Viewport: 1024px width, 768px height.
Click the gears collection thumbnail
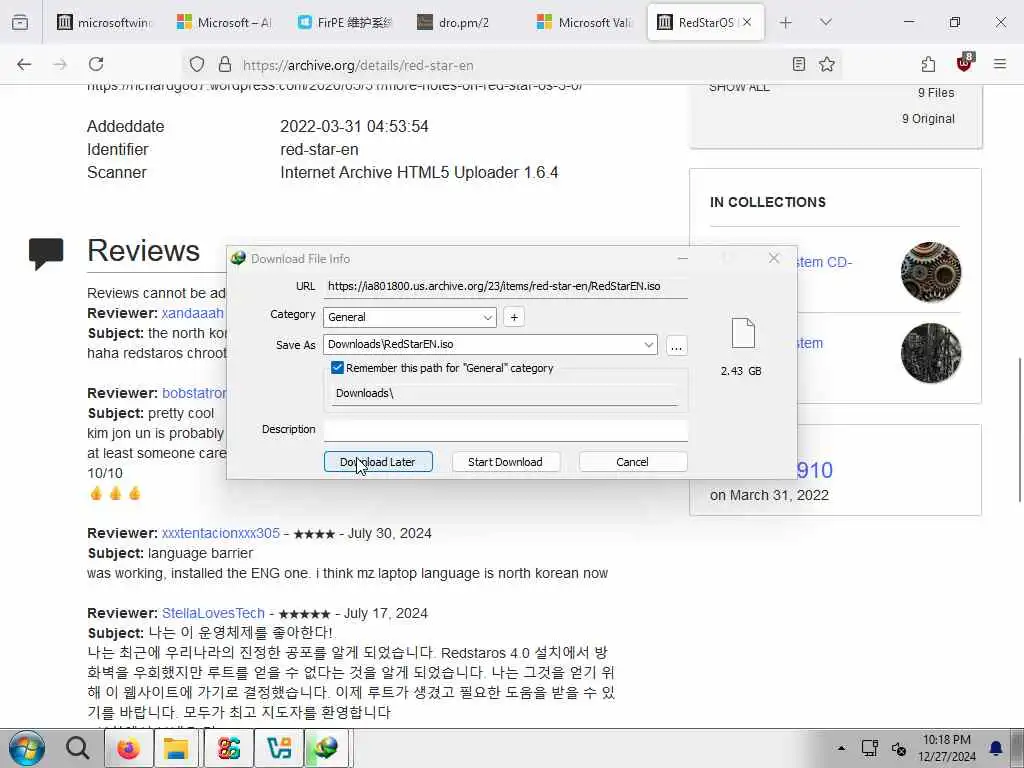[x=931, y=272]
